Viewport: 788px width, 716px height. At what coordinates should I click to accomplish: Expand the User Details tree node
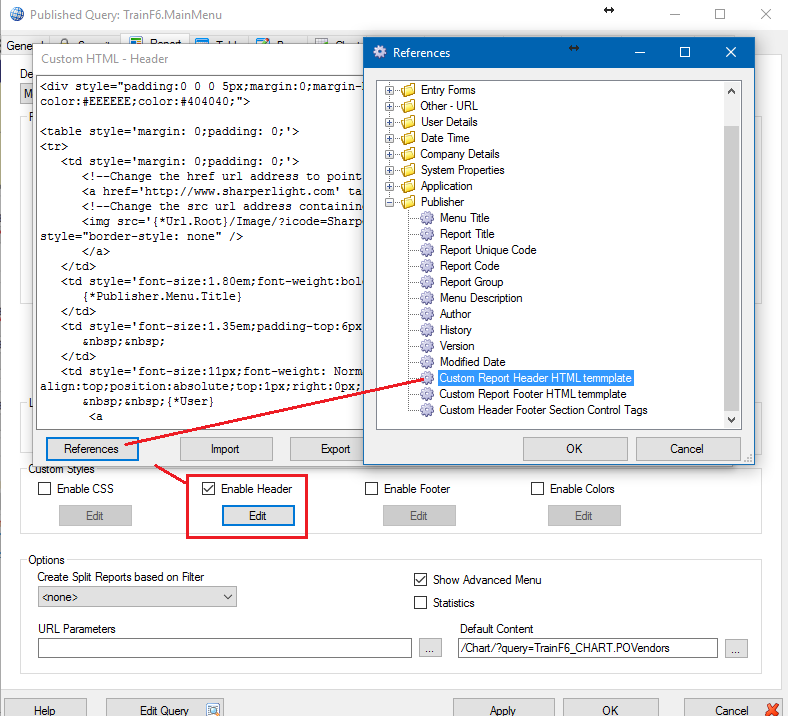[x=389, y=123]
